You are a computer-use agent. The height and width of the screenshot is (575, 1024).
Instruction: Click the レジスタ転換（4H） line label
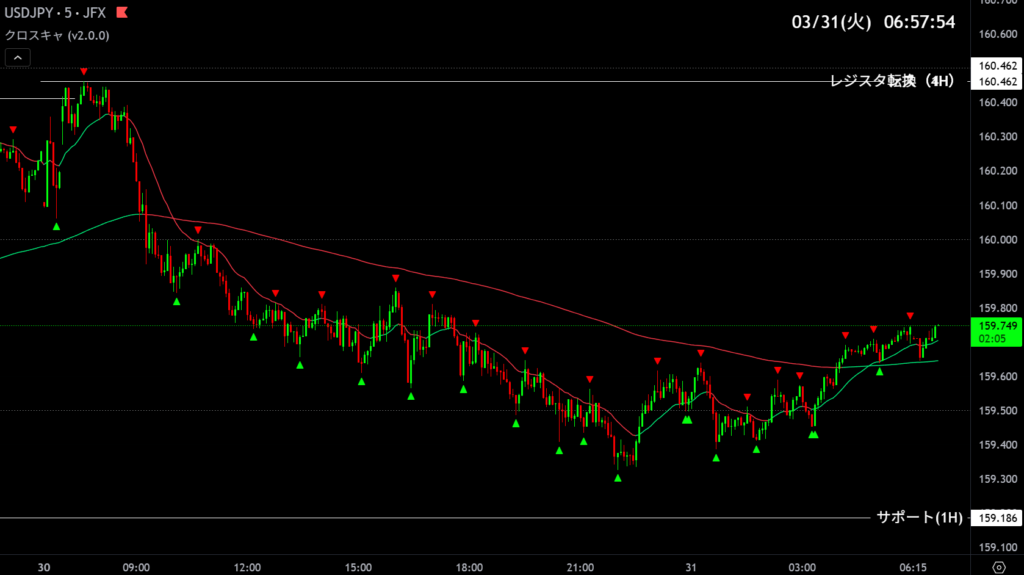click(x=891, y=82)
